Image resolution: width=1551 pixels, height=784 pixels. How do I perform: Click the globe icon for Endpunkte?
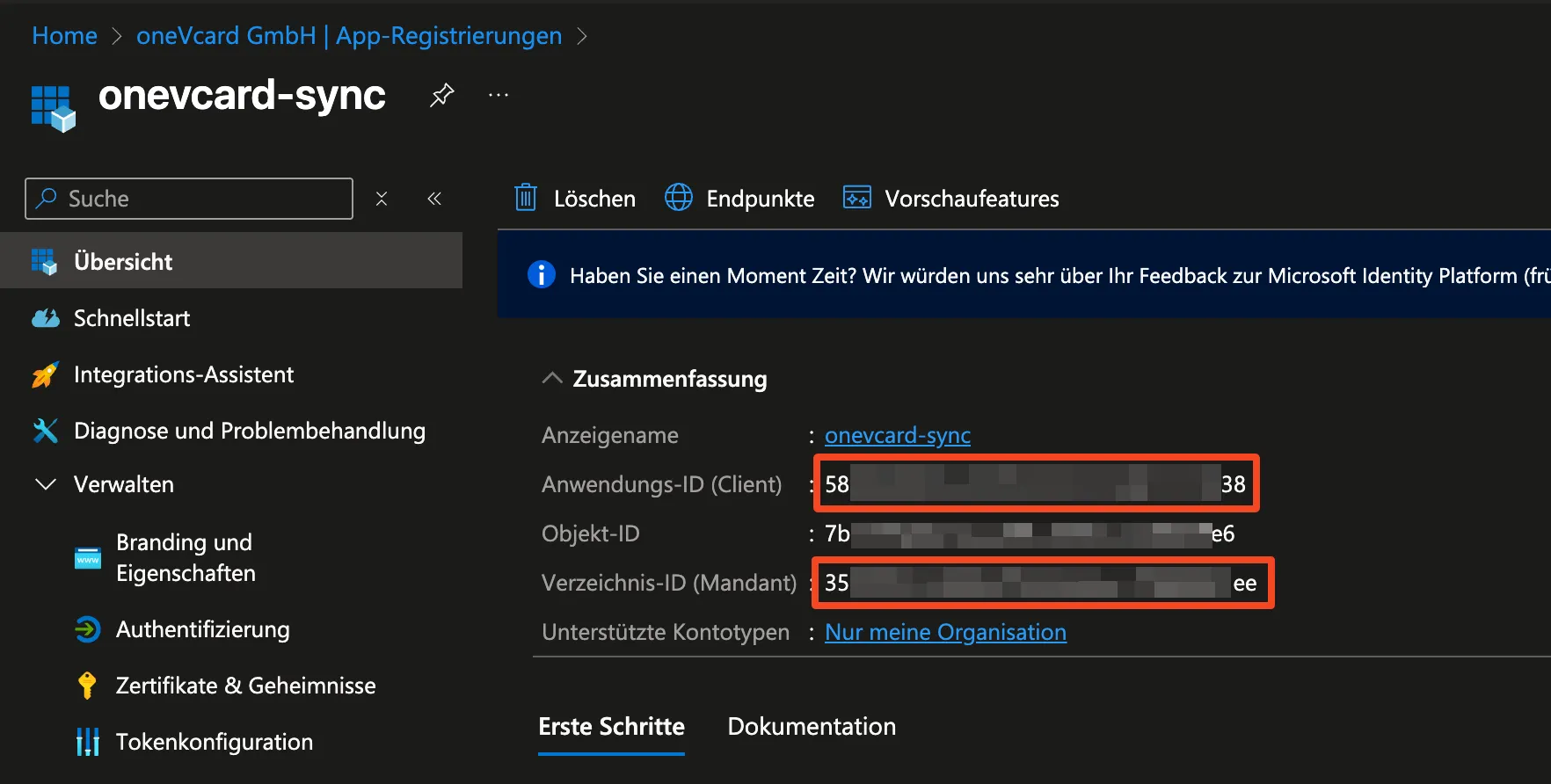(x=679, y=198)
